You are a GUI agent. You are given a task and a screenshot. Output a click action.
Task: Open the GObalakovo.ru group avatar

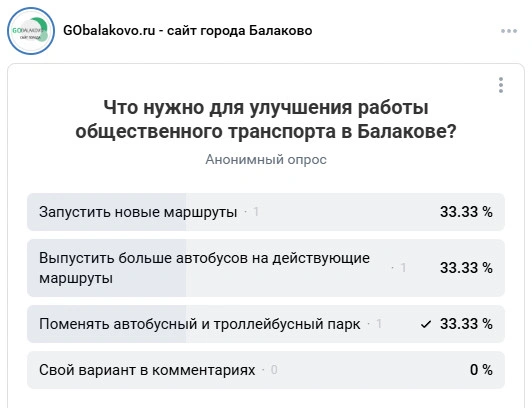coord(31,31)
